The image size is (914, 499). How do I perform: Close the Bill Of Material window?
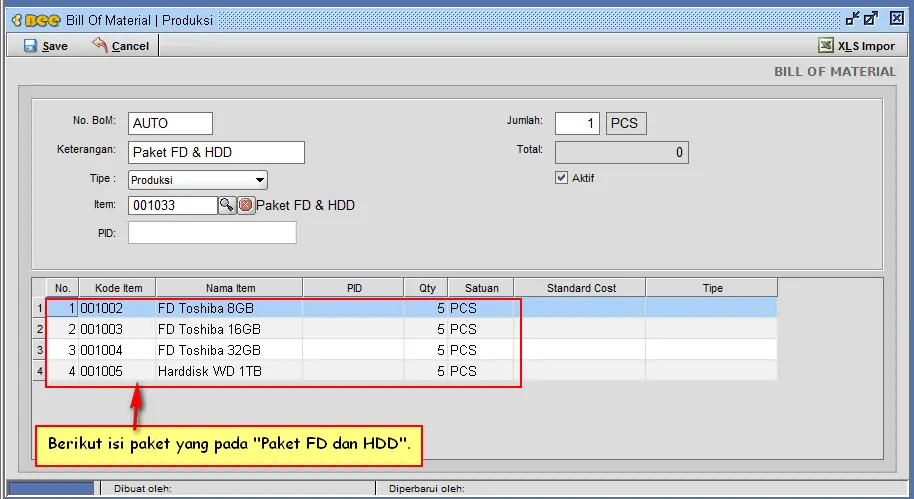click(897, 19)
